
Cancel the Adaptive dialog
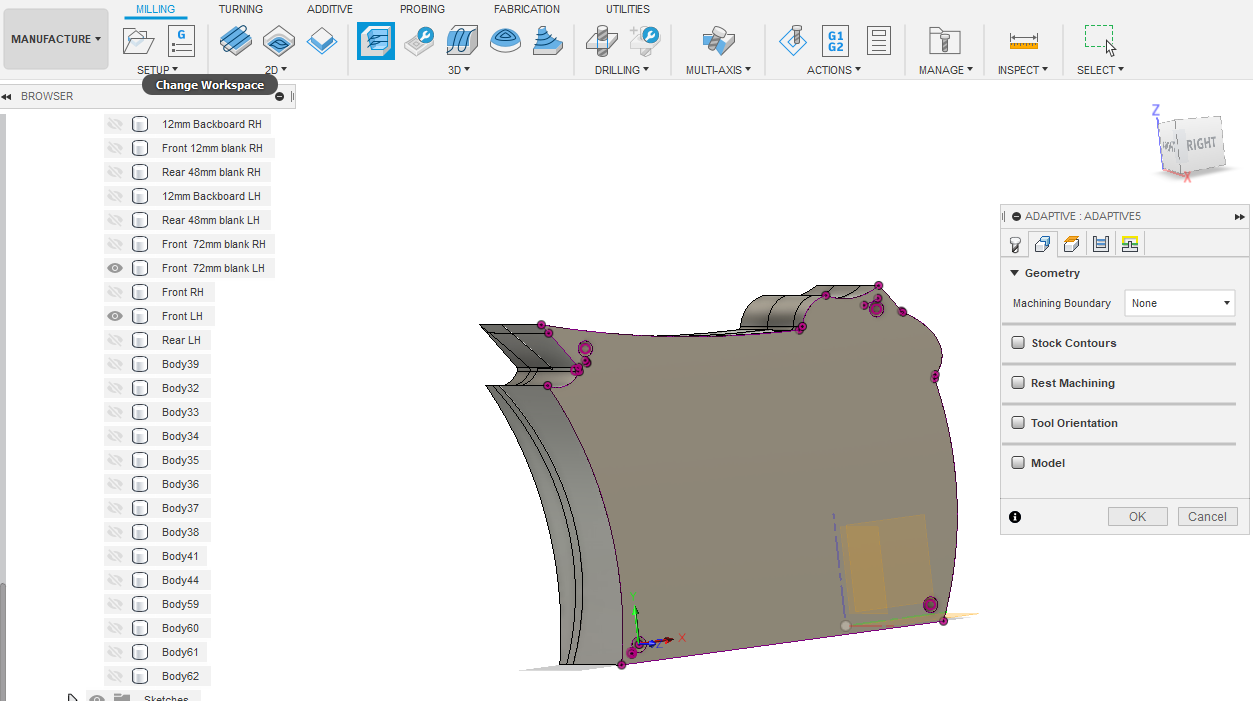[1208, 517]
